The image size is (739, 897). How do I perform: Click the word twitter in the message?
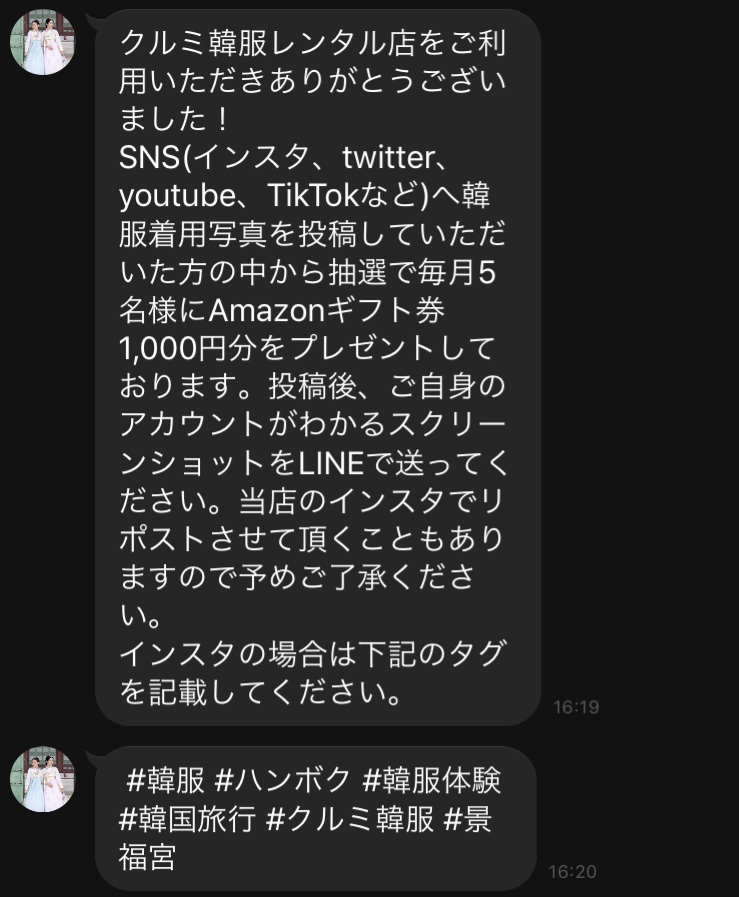coord(388,157)
